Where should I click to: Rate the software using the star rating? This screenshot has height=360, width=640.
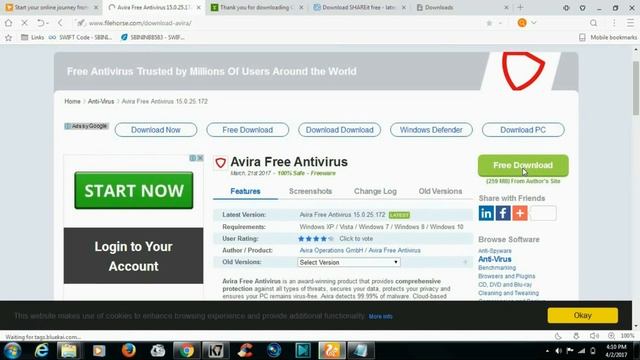point(316,239)
